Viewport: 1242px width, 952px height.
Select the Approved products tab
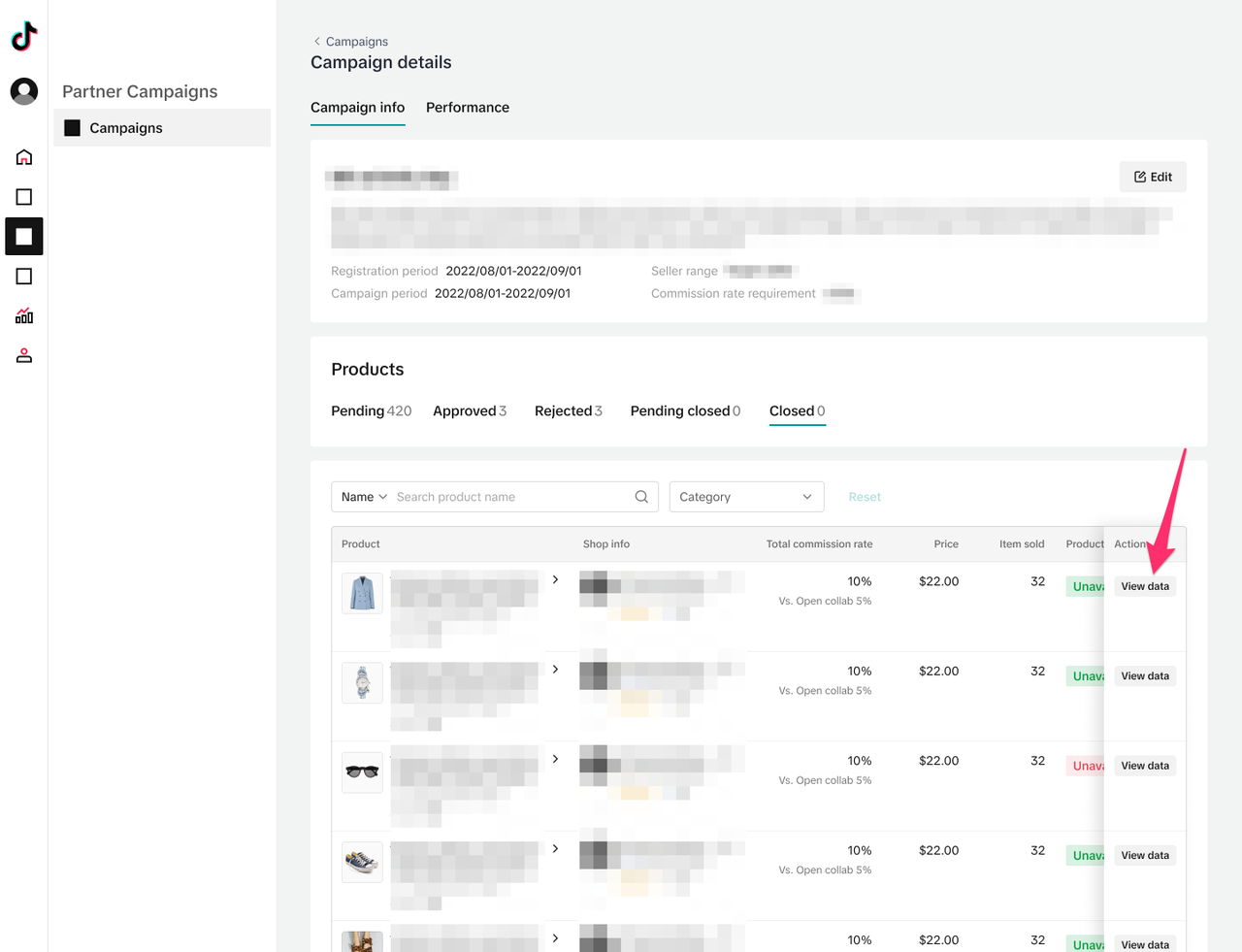[x=470, y=411]
